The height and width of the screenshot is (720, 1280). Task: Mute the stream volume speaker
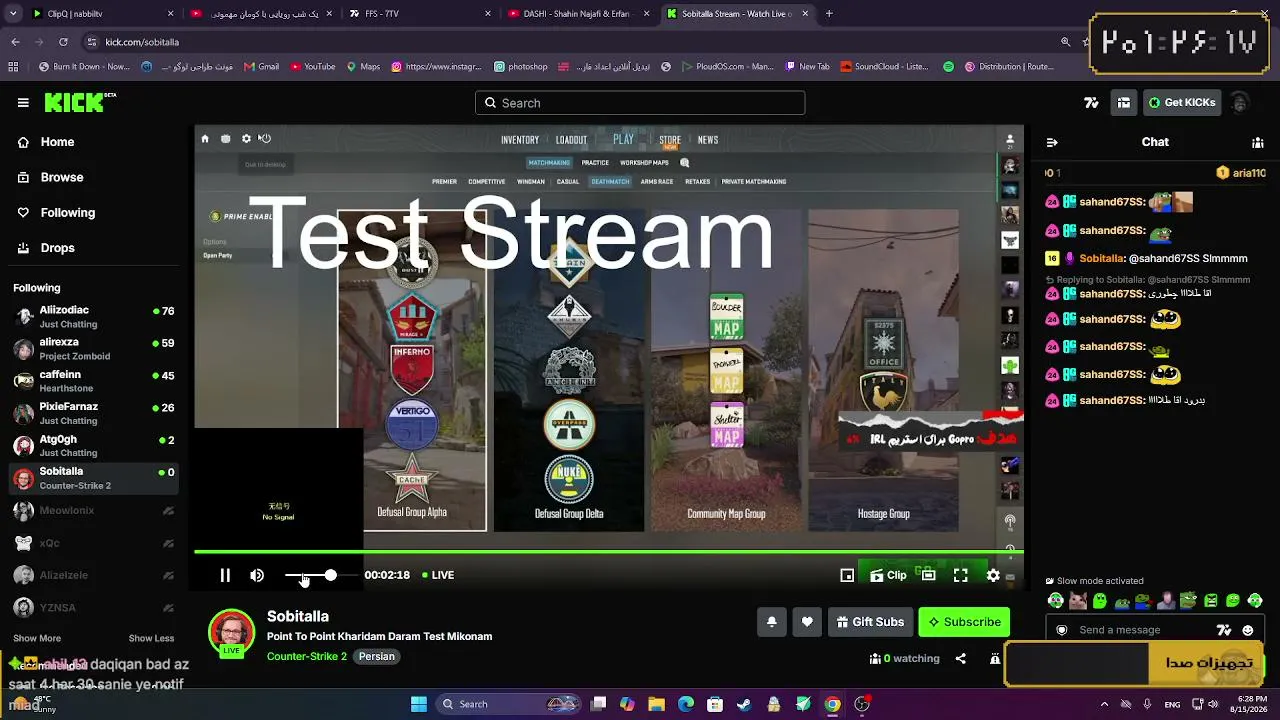tap(257, 575)
